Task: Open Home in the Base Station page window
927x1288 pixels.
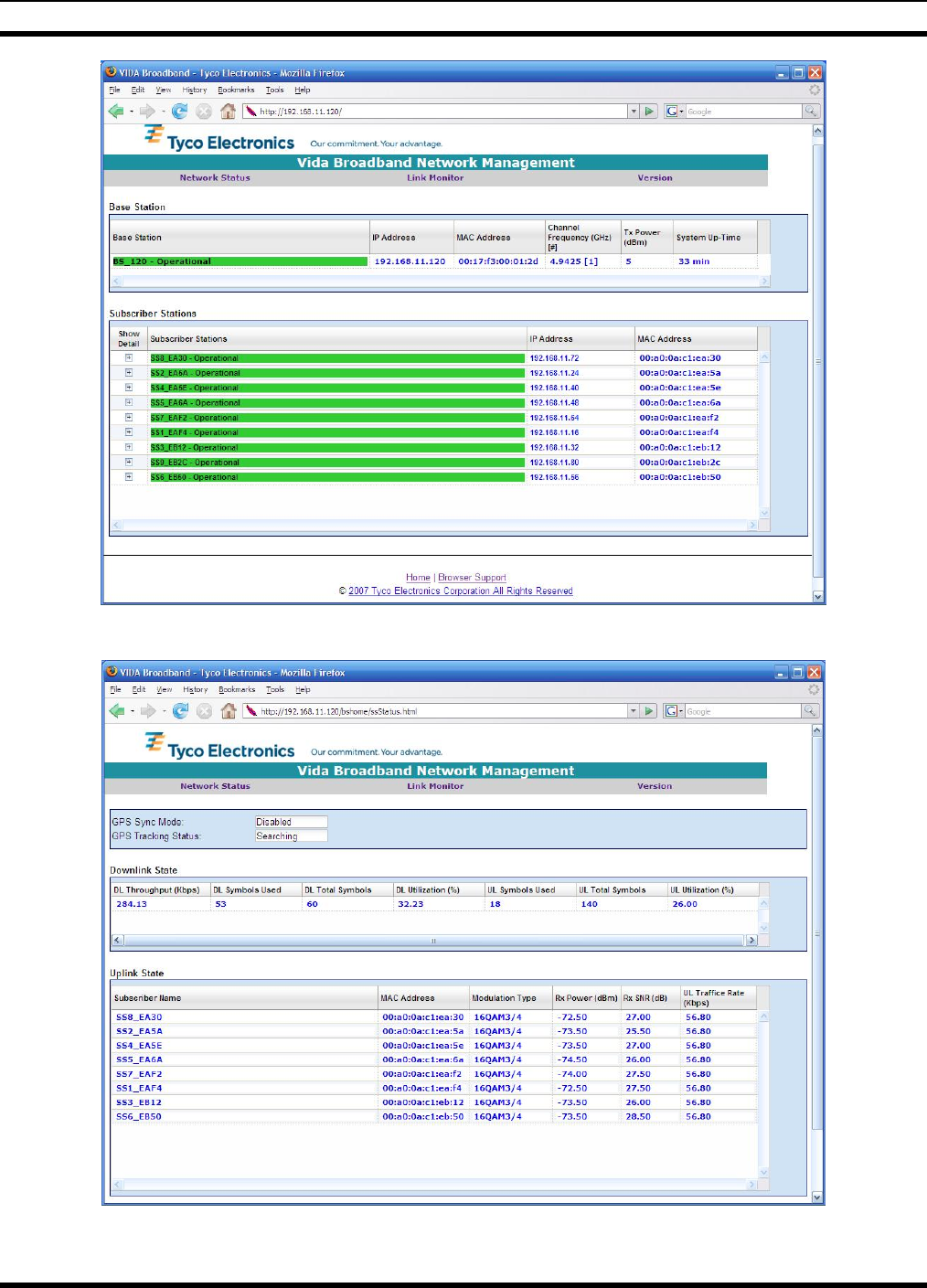Action: [x=228, y=111]
